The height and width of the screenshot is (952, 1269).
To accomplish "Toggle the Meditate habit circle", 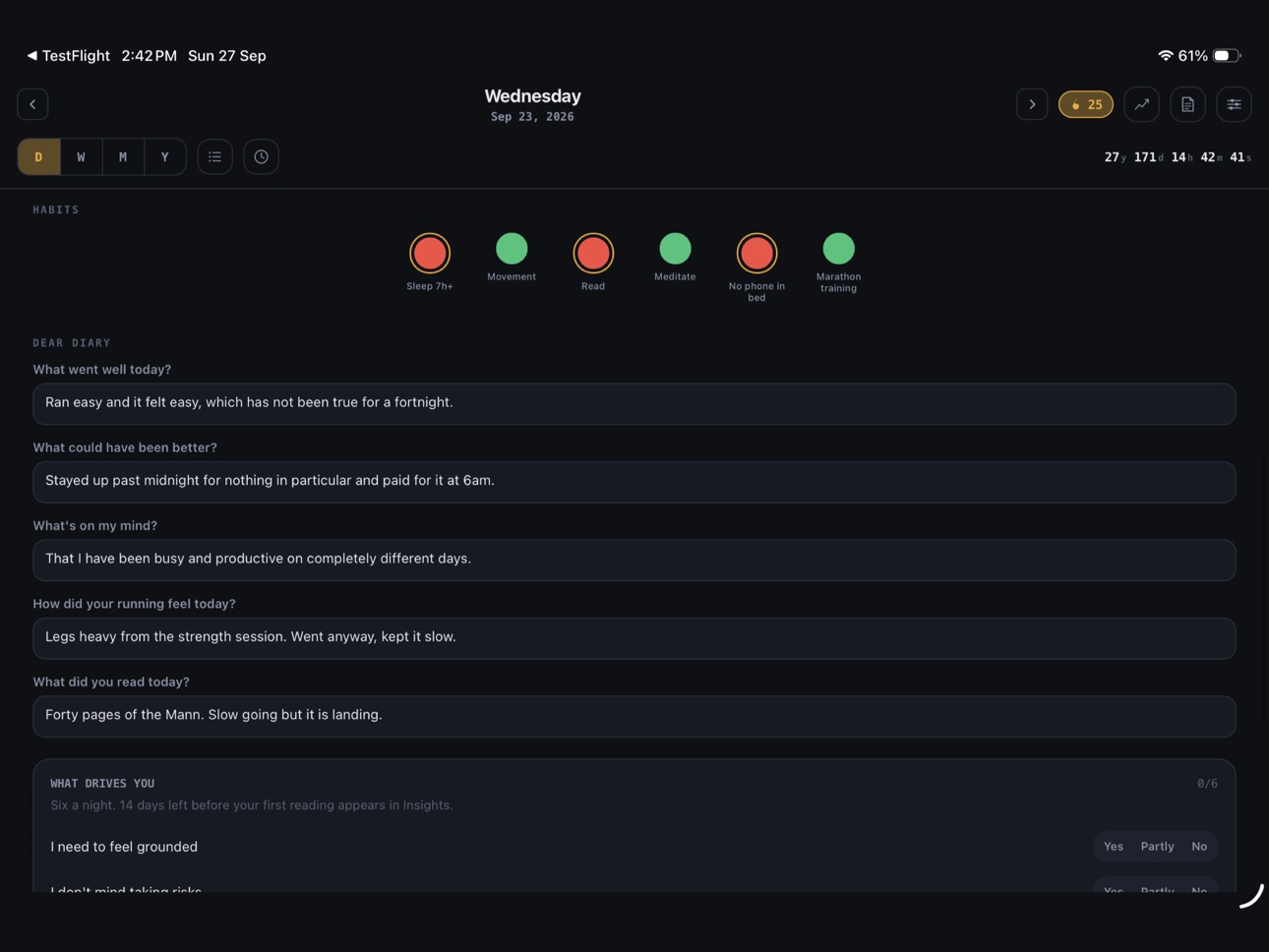I will tap(675, 249).
